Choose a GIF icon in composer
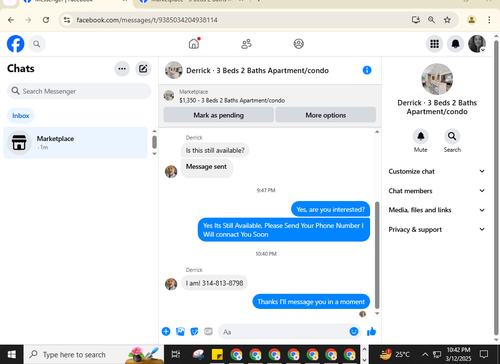The width and height of the screenshot is (500, 364). tap(208, 331)
